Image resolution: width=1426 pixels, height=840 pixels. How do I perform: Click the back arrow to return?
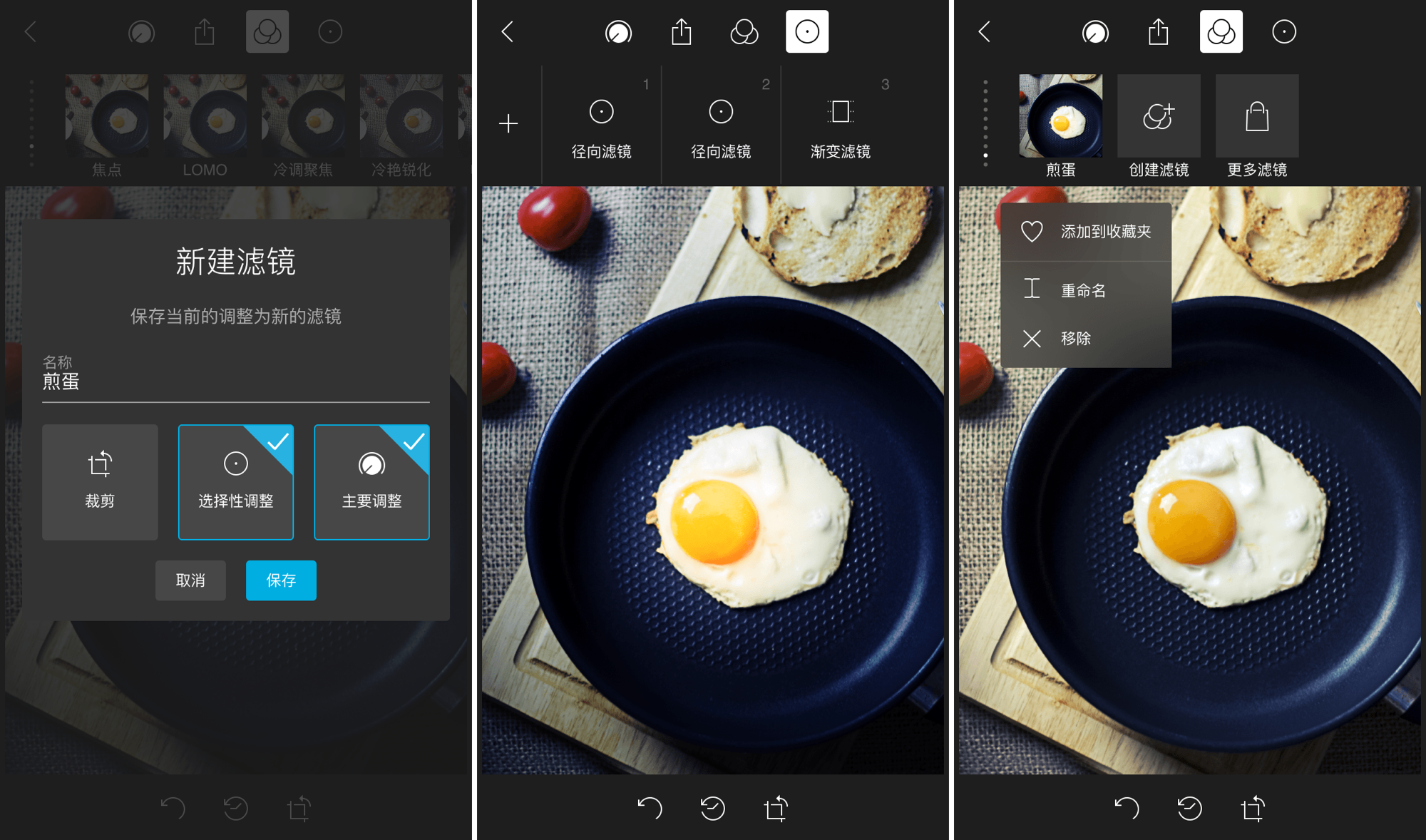coord(30,31)
